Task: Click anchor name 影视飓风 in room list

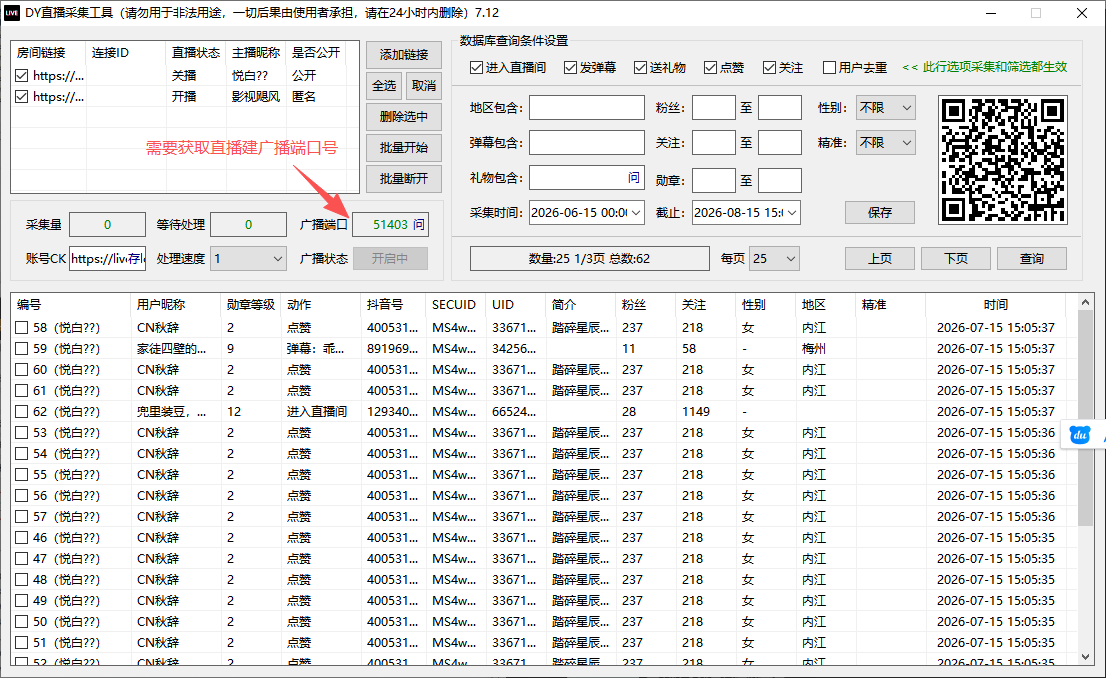Action: [x=256, y=97]
